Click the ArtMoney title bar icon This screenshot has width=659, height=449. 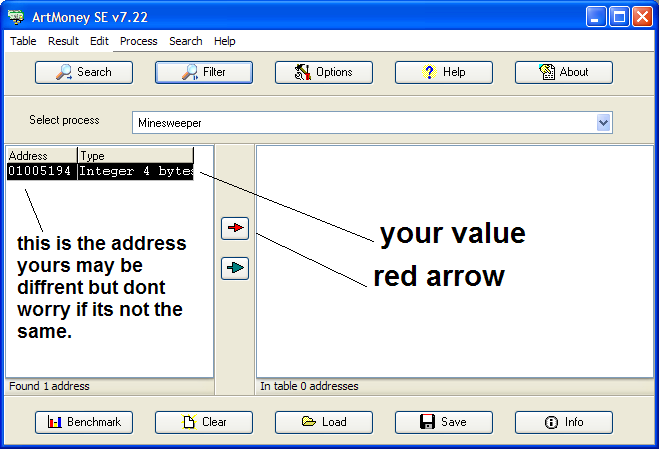16,17
